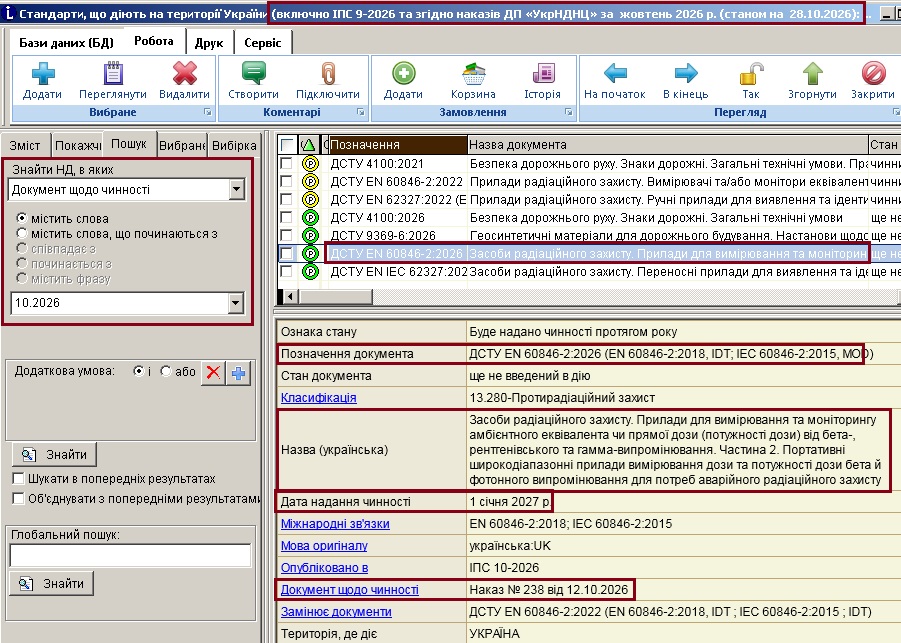Choose the 'або' radio button
This screenshot has height=643, width=901.
(165, 371)
